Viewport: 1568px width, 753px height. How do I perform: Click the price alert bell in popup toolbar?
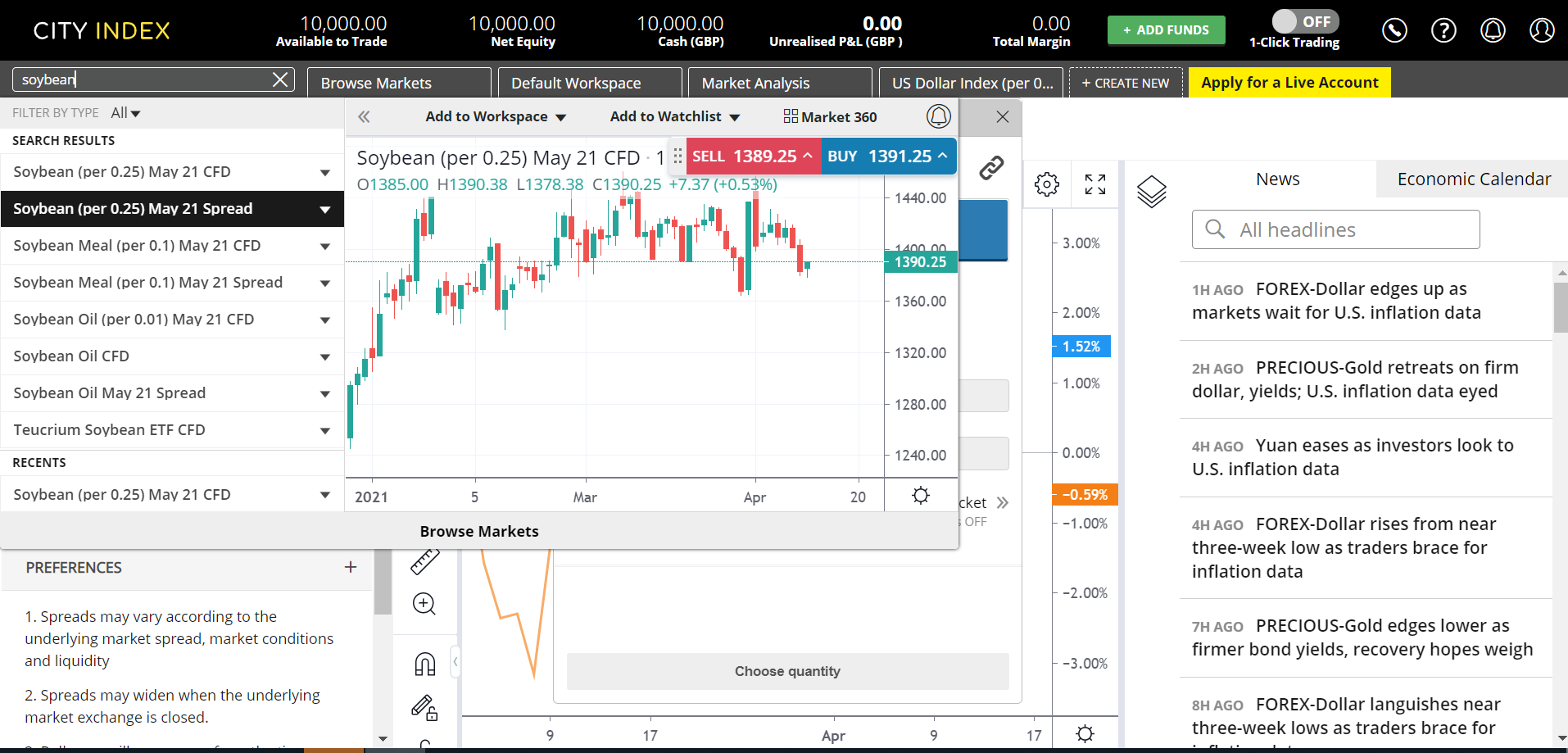click(x=938, y=116)
